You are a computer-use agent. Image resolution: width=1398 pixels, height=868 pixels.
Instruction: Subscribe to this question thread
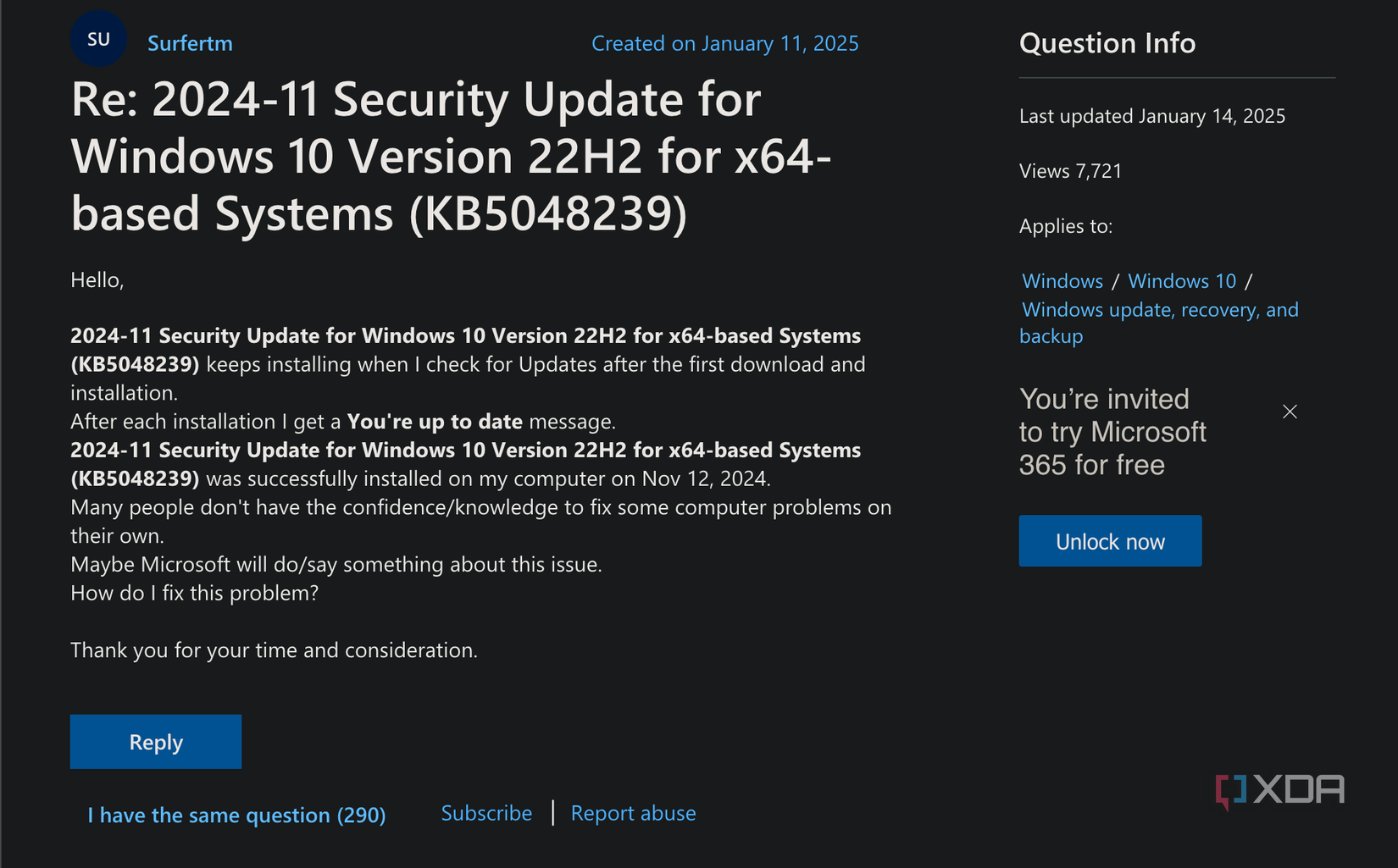pos(486,813)
